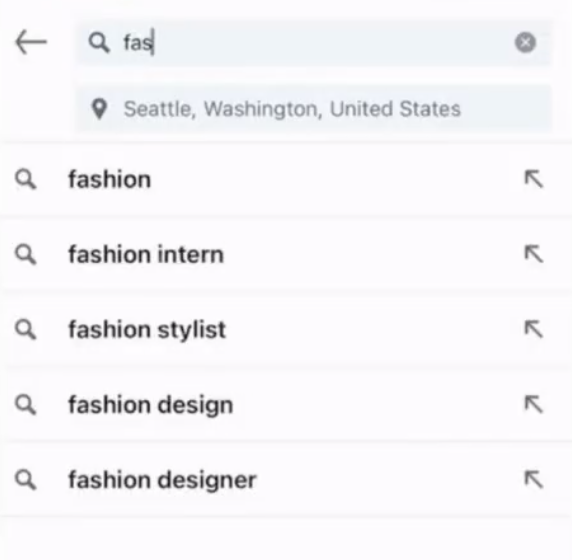Fill search with 'fashion' using the arrow icon
The image size is (572, 560).
point(534,179)
